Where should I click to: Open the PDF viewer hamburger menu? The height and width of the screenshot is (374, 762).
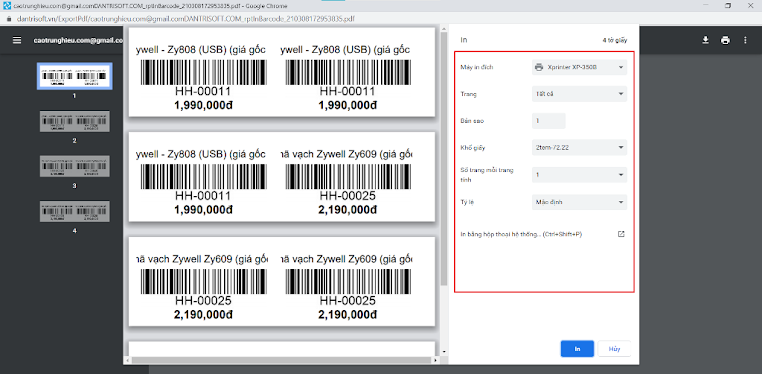(x=17, y=40)
